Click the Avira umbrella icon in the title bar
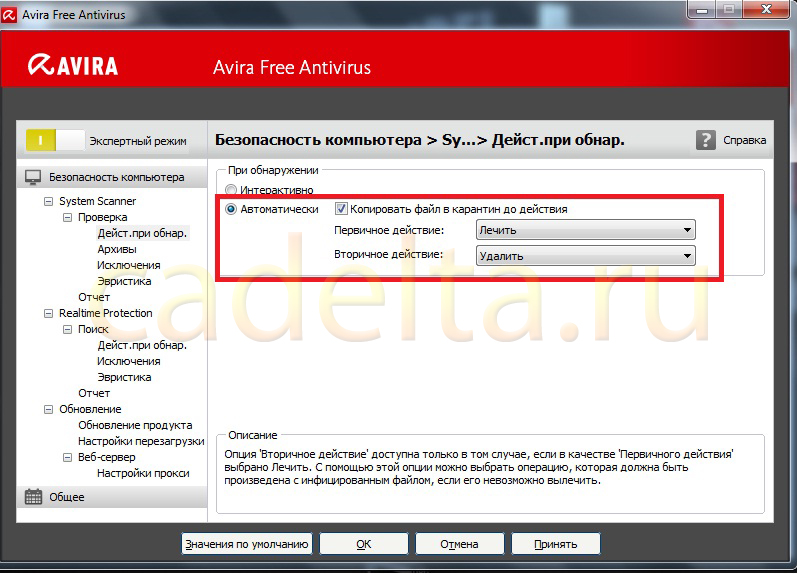This screenshot has width=797, height=574. pos(9,15)
